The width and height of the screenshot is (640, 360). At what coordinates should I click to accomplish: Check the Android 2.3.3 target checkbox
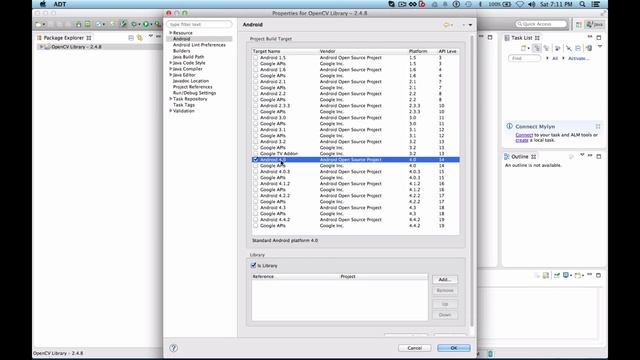pyautogui.click(x=256, y=106)
